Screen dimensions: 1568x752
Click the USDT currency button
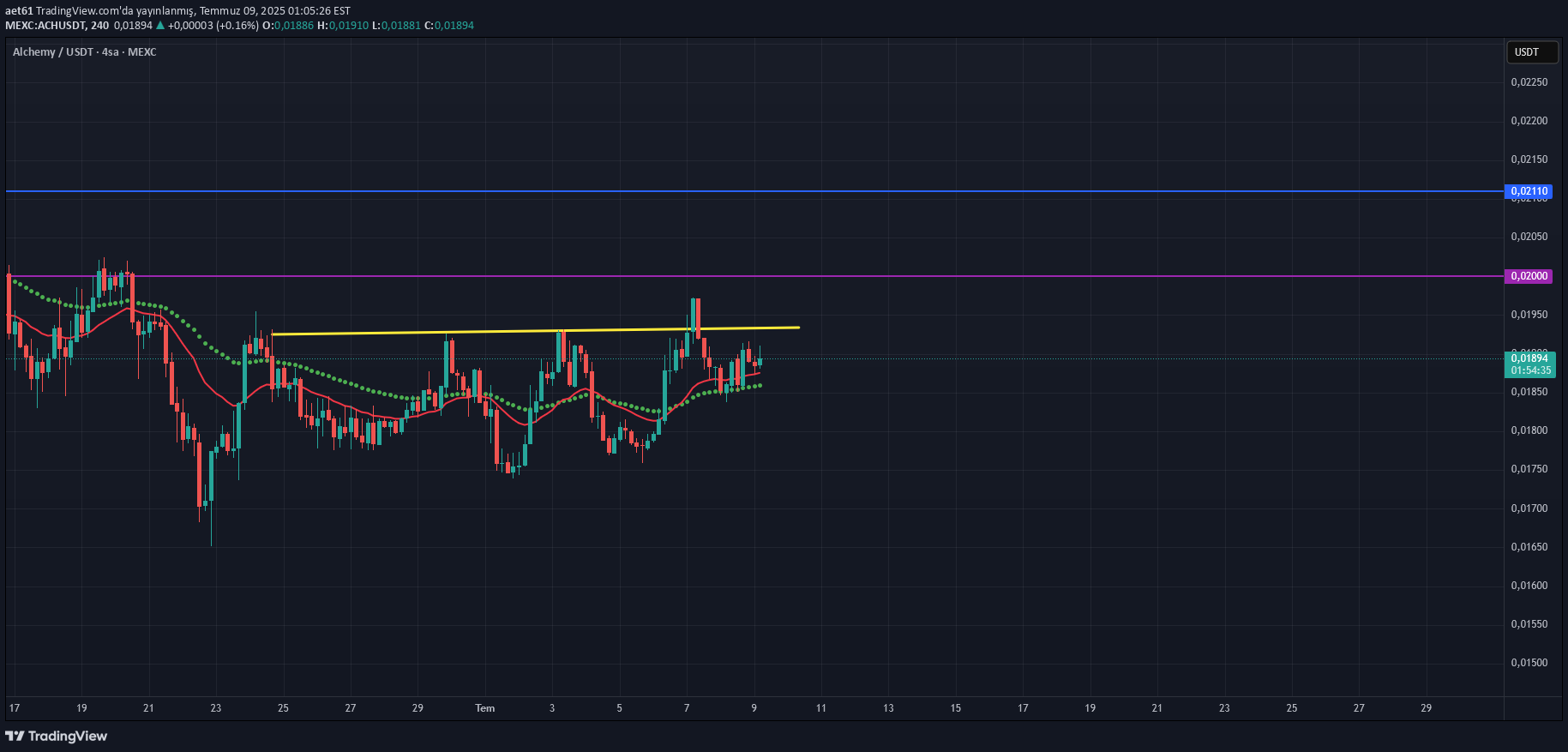point(1532,52)
